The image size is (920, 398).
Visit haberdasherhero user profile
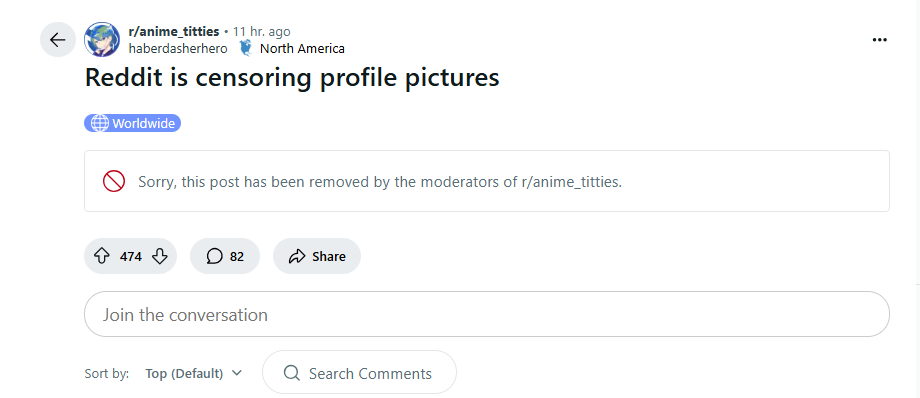coord(178,49)
